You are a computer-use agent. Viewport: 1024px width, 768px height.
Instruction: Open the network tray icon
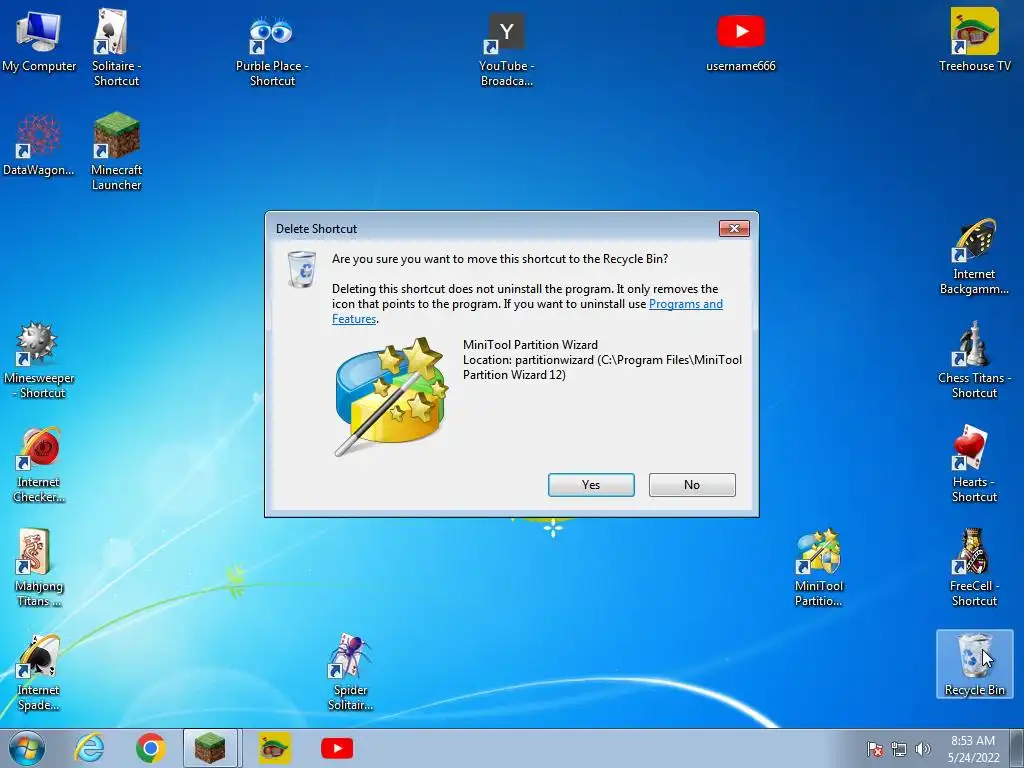899,750
